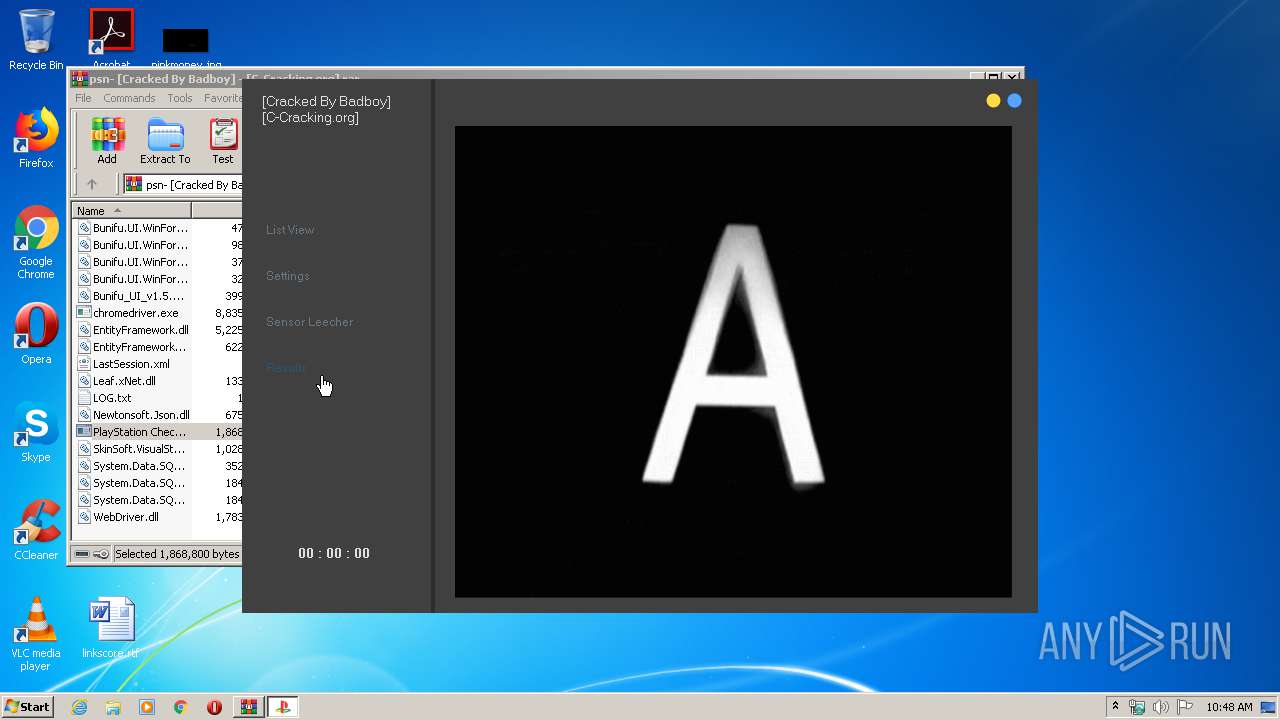Open the WinRAR Commands menu

click(129, 98)
